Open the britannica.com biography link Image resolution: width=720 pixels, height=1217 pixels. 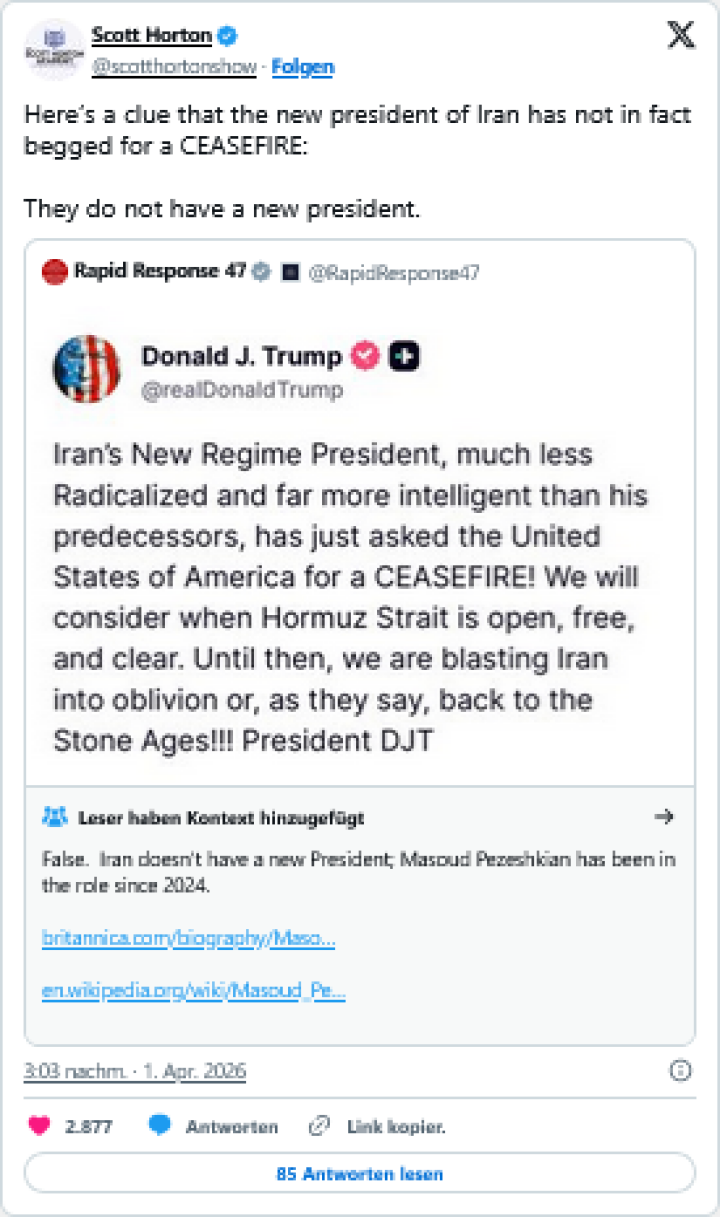(x=189, y=938)
